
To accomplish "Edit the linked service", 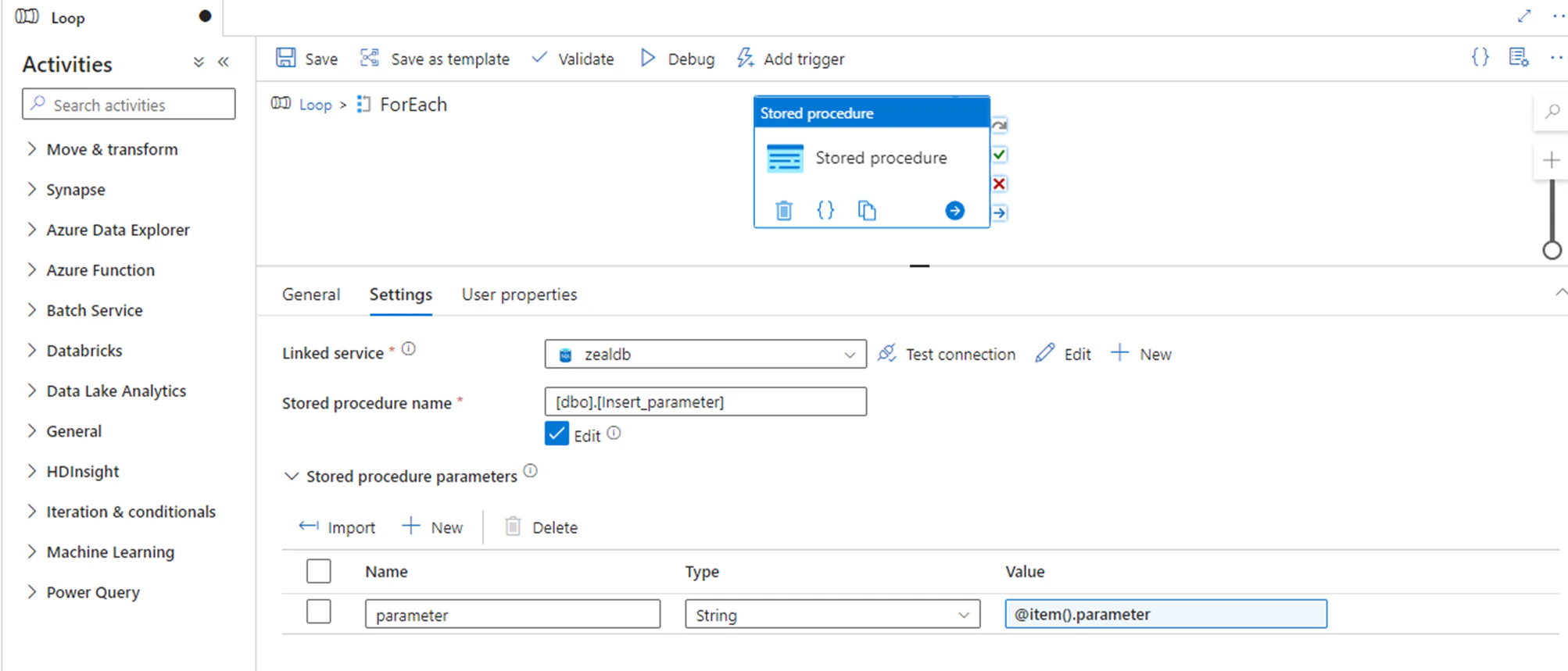I will pyautogui.click(x=1063, y=354).
